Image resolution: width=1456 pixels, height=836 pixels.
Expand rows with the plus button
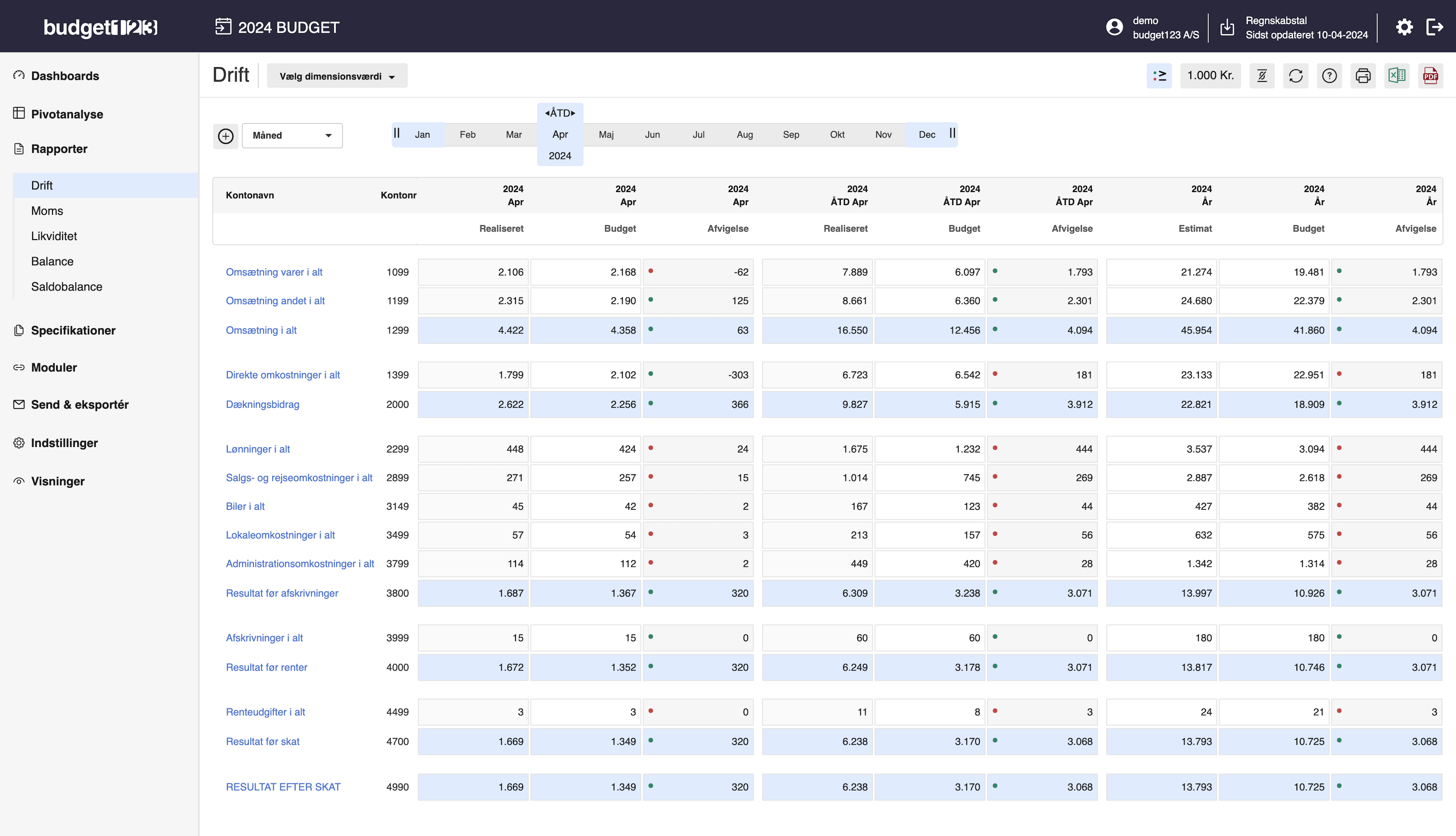point(226,136)
